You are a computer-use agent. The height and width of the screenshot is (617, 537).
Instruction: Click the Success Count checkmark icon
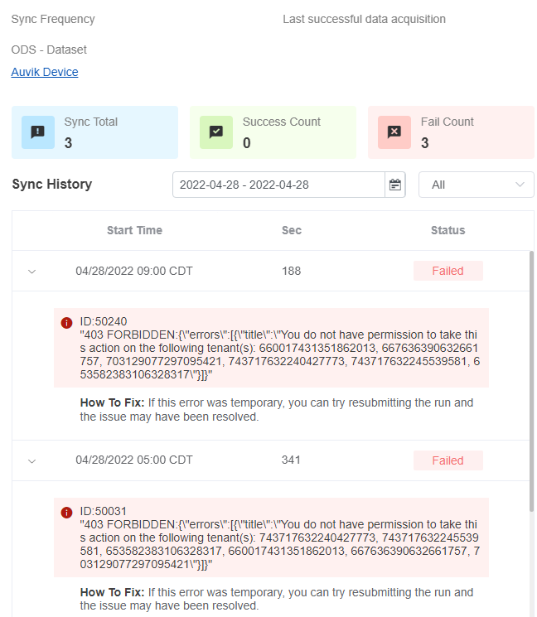pyautogui.click(x=216, y=132)
